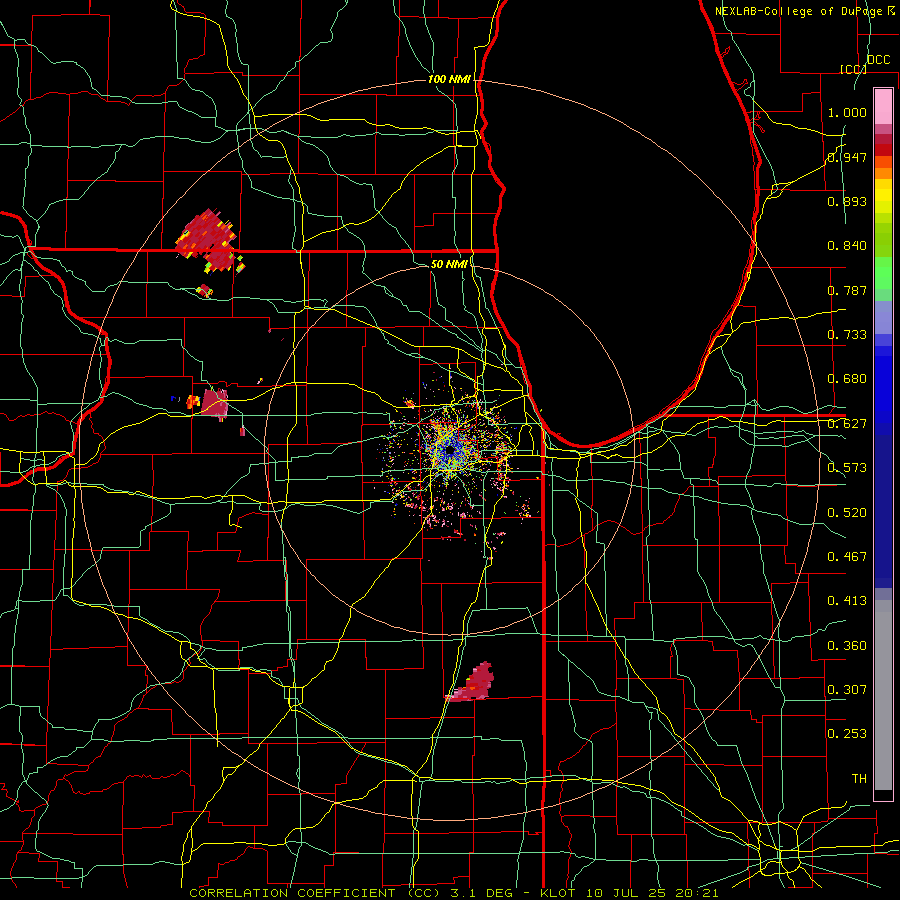This screenshot has width=900, height=900.
Task: Click the DCC label above the color bar
Action: point(878,60)
